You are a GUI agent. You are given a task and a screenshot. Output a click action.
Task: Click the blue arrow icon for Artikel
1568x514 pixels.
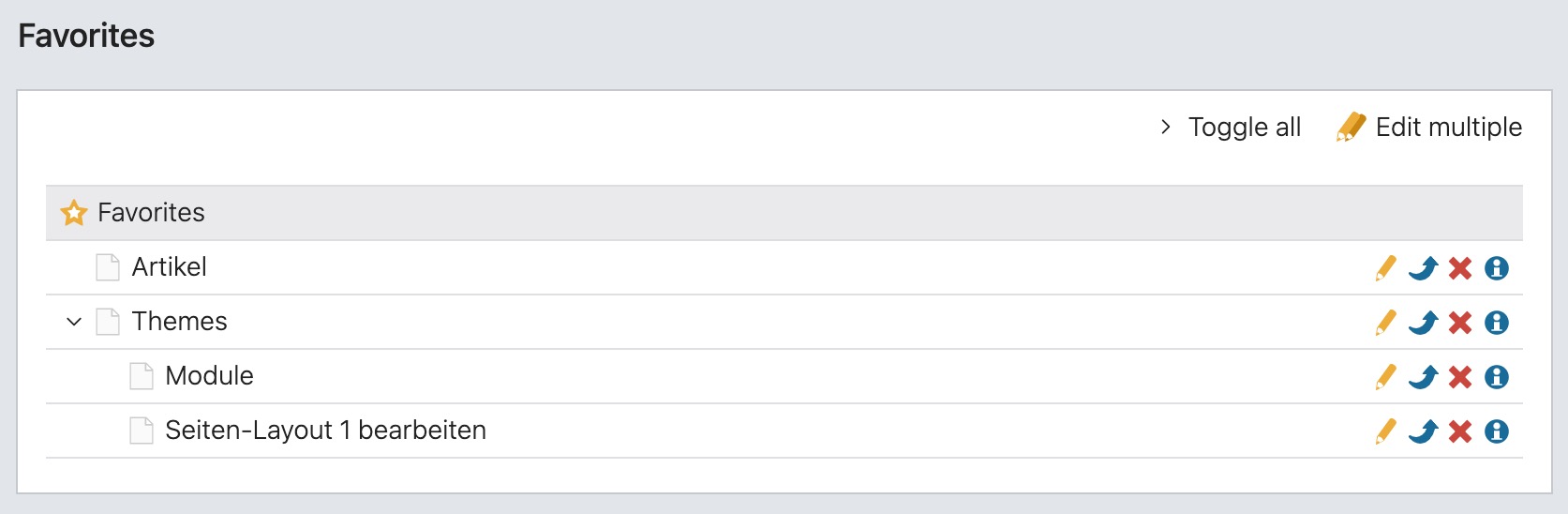click(x=1423, y=268)
